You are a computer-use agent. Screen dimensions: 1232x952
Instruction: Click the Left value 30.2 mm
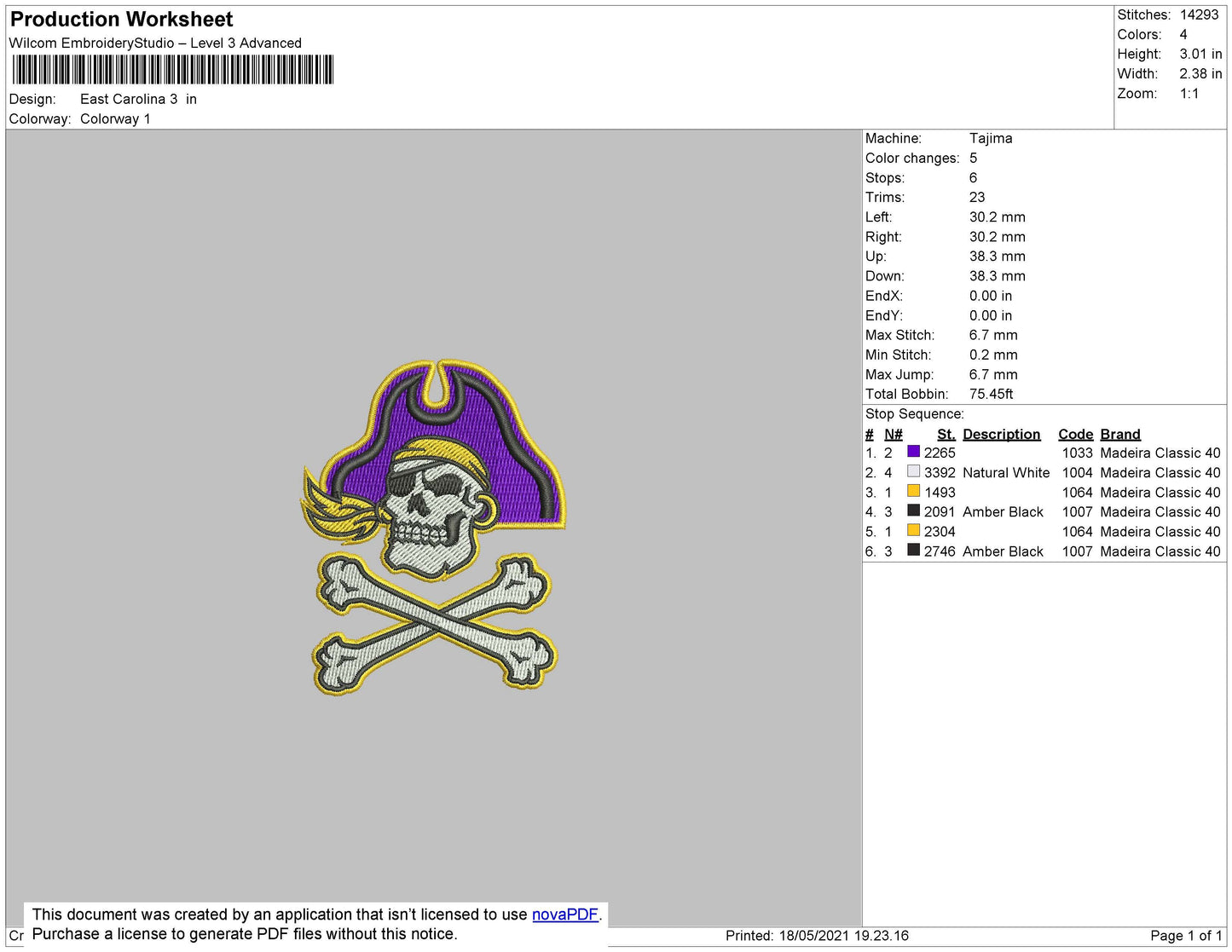pos(998,216)
